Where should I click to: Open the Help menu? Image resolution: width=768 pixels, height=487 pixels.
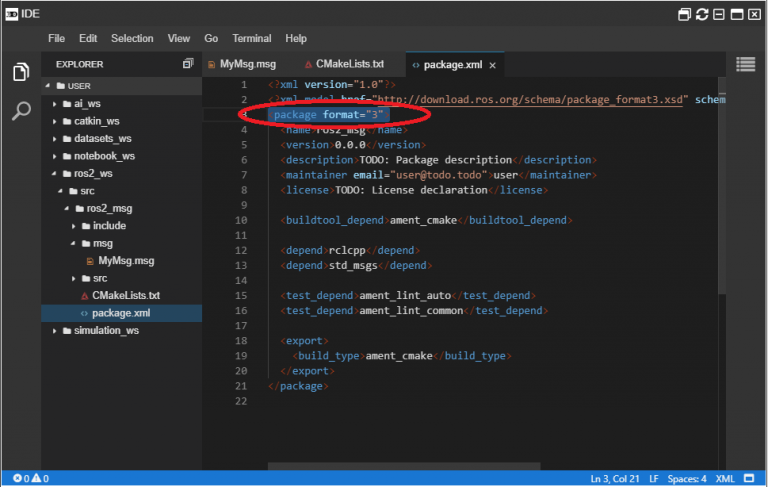(296, 38)
